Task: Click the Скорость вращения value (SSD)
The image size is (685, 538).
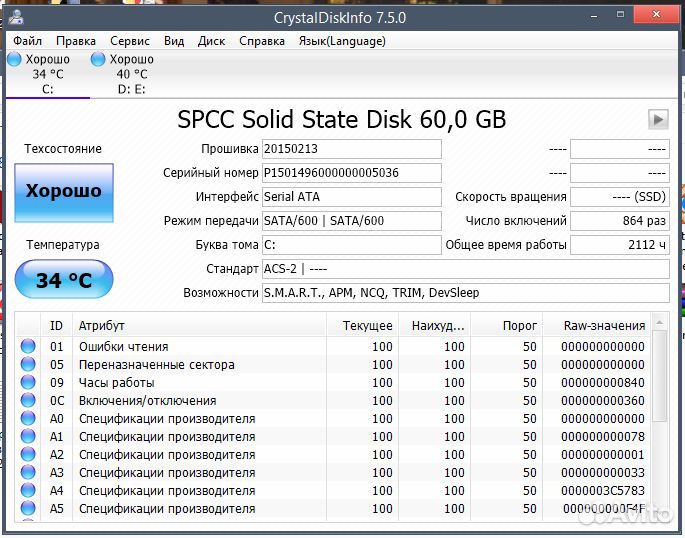Action: [620, 197]
